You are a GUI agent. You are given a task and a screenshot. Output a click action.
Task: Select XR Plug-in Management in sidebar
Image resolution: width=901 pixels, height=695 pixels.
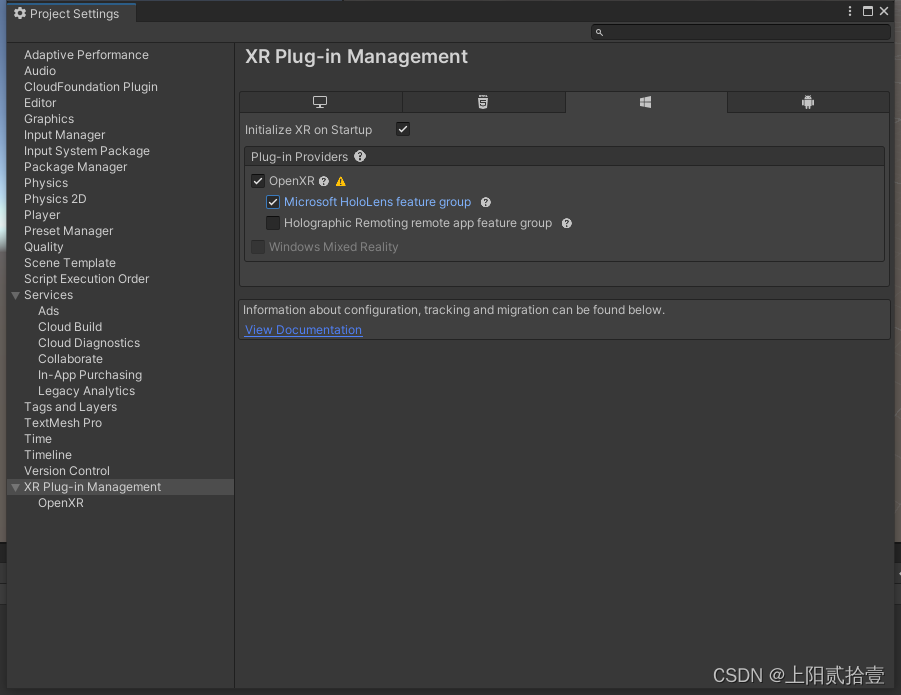[93, 487]
